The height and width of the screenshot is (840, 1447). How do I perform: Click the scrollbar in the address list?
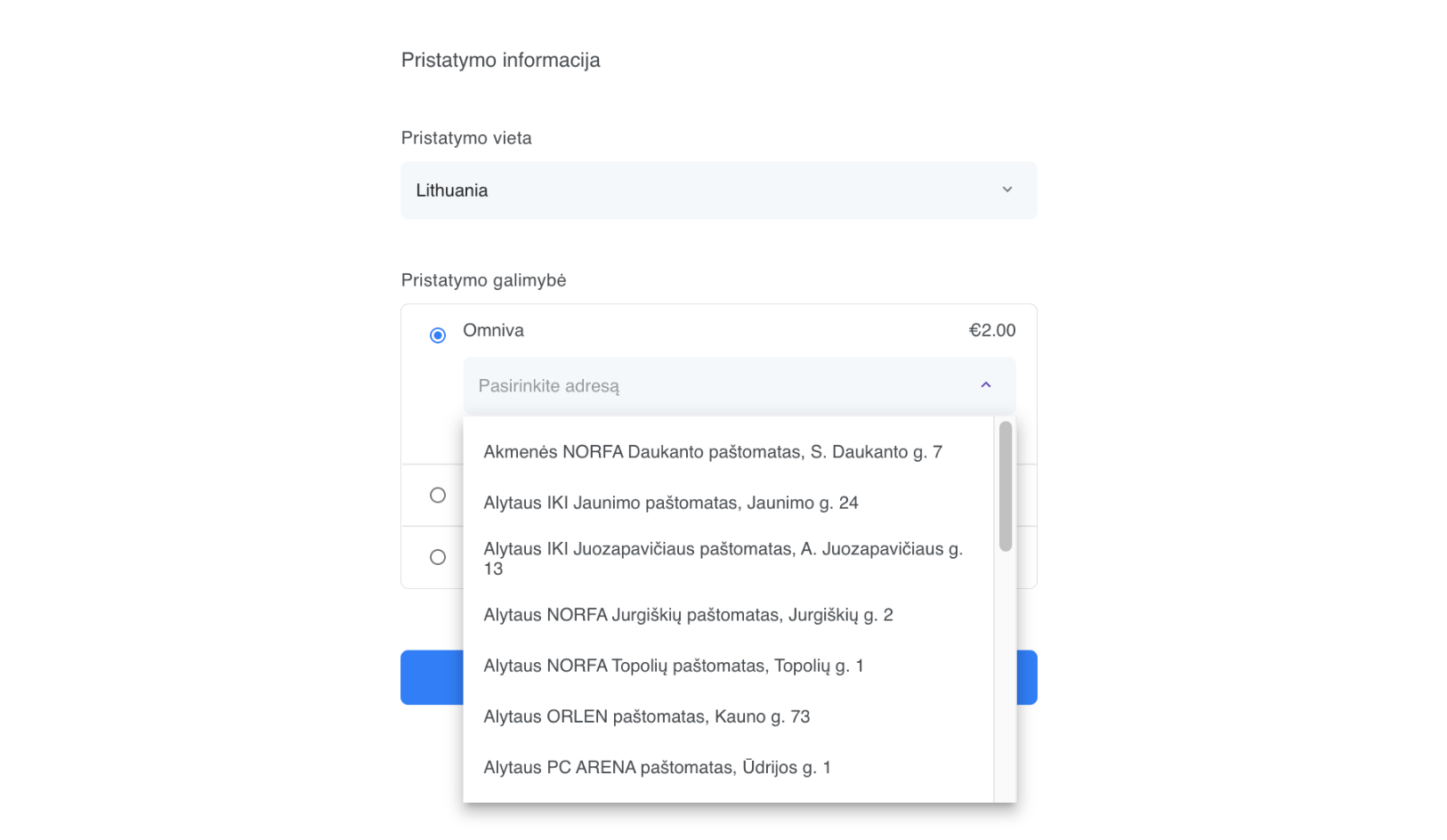point(1005,485)
